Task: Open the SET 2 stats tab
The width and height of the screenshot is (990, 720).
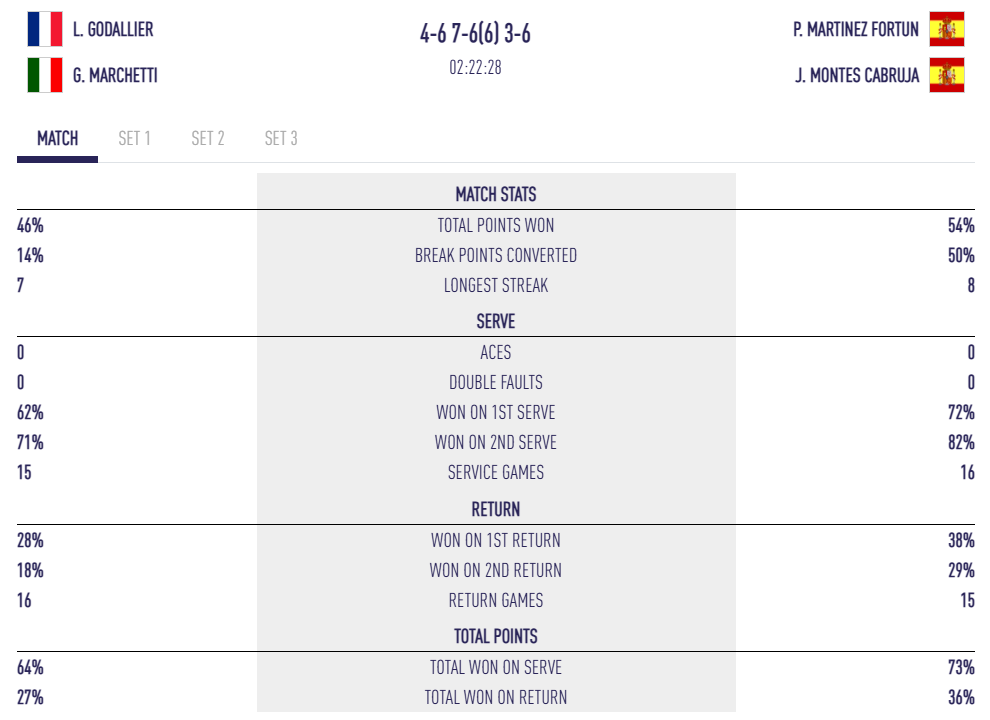Action: click(208, 139)
